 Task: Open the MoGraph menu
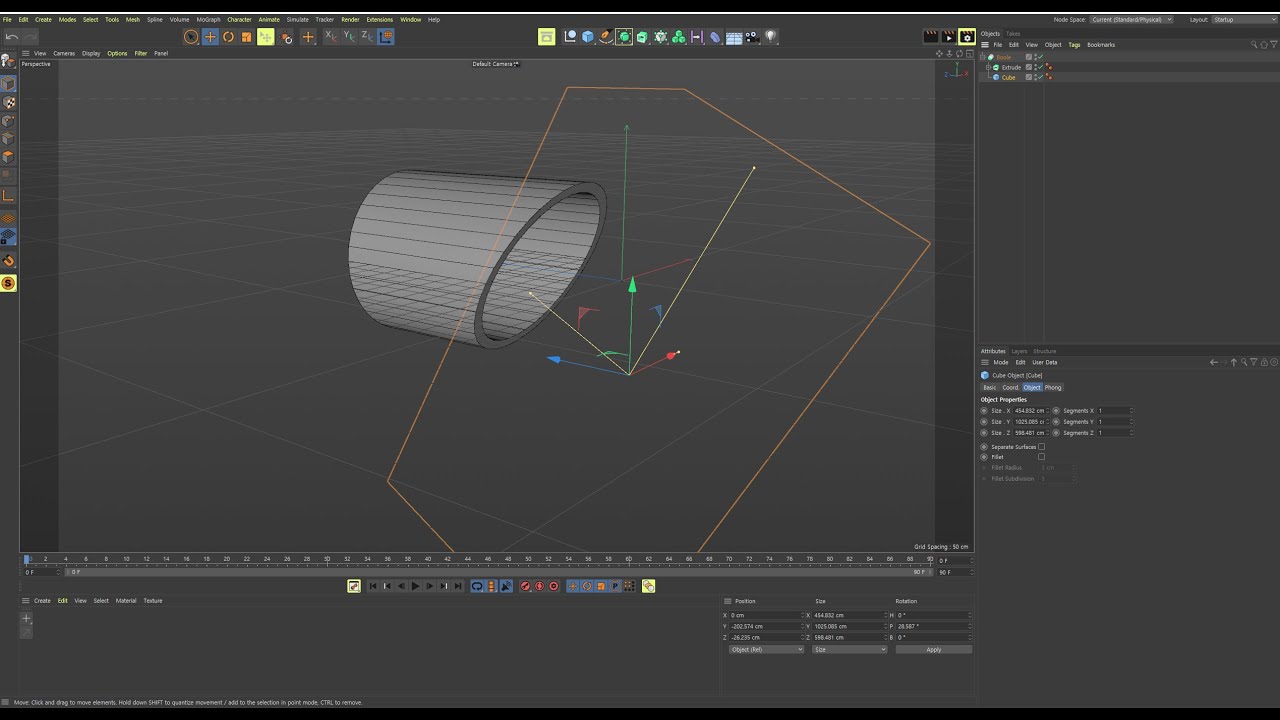coord(208,19)
